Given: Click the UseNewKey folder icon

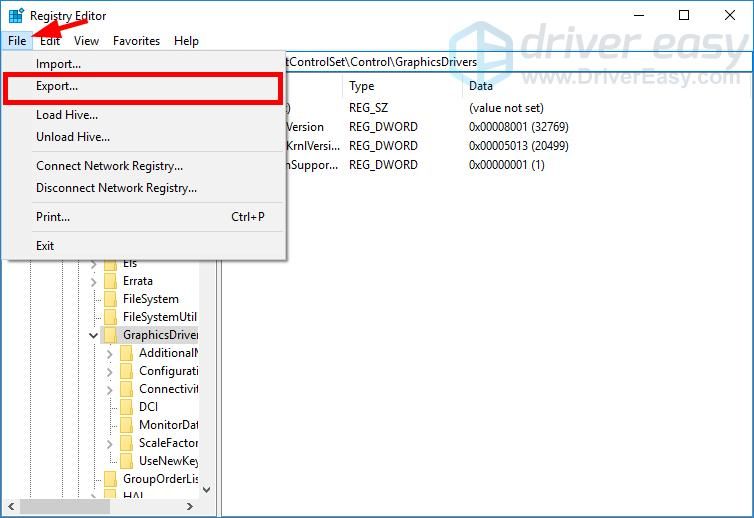Looking at the screenshot, I should click(127, 461).
